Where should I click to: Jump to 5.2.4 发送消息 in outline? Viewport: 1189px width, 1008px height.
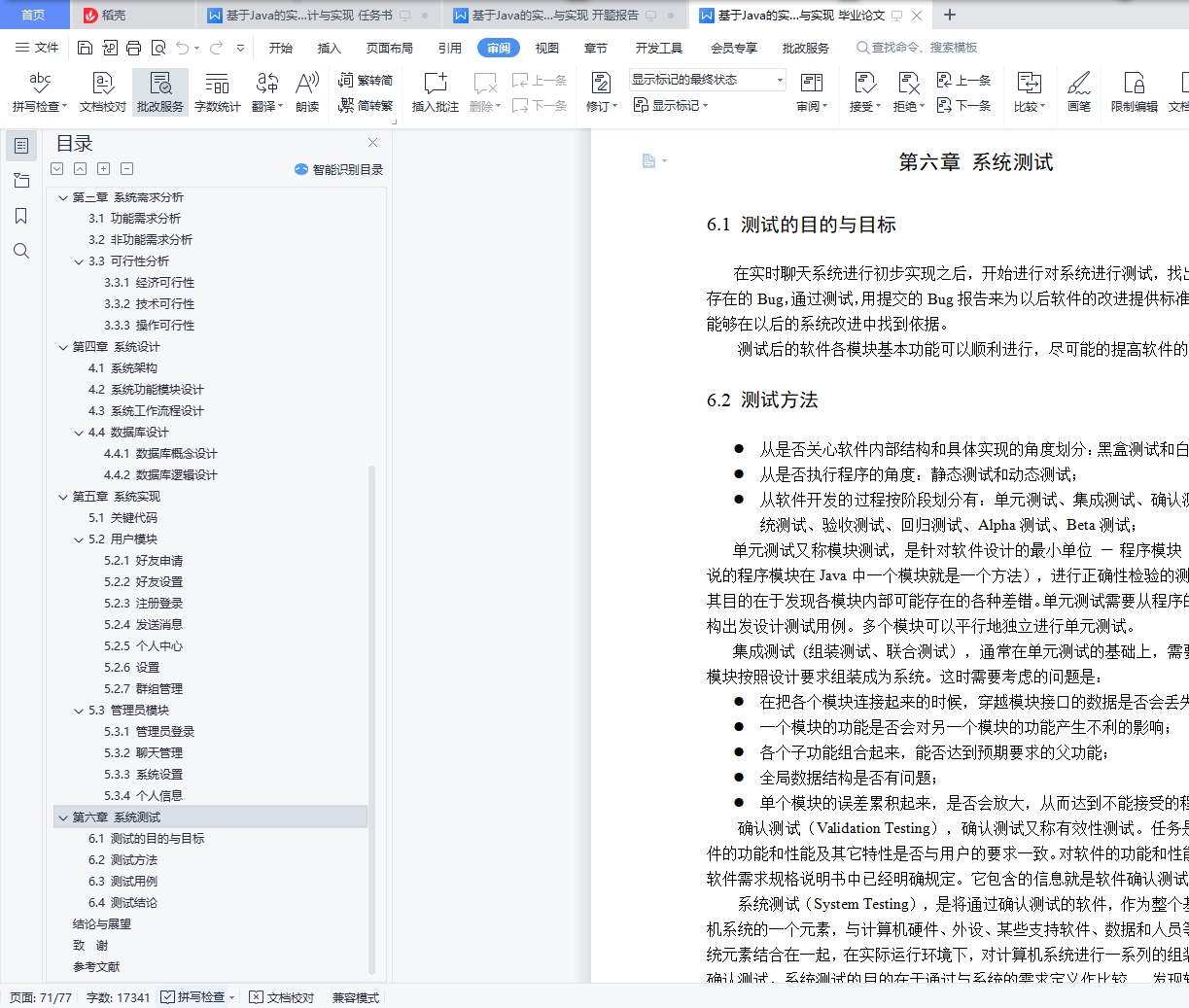[x=143, y=625]
